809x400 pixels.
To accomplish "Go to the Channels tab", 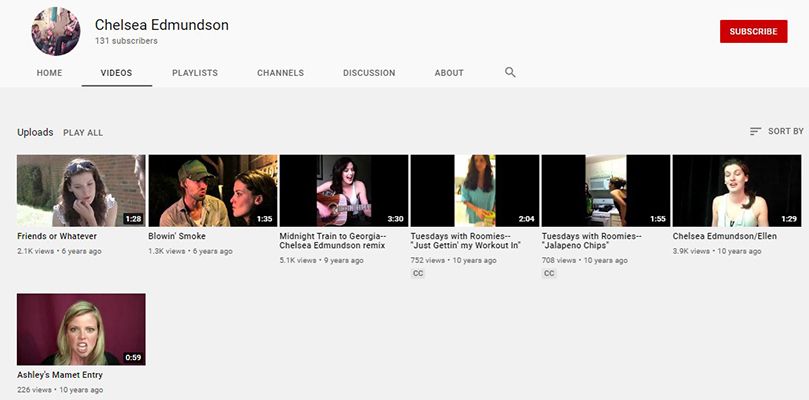I will (x=280, y=73).
